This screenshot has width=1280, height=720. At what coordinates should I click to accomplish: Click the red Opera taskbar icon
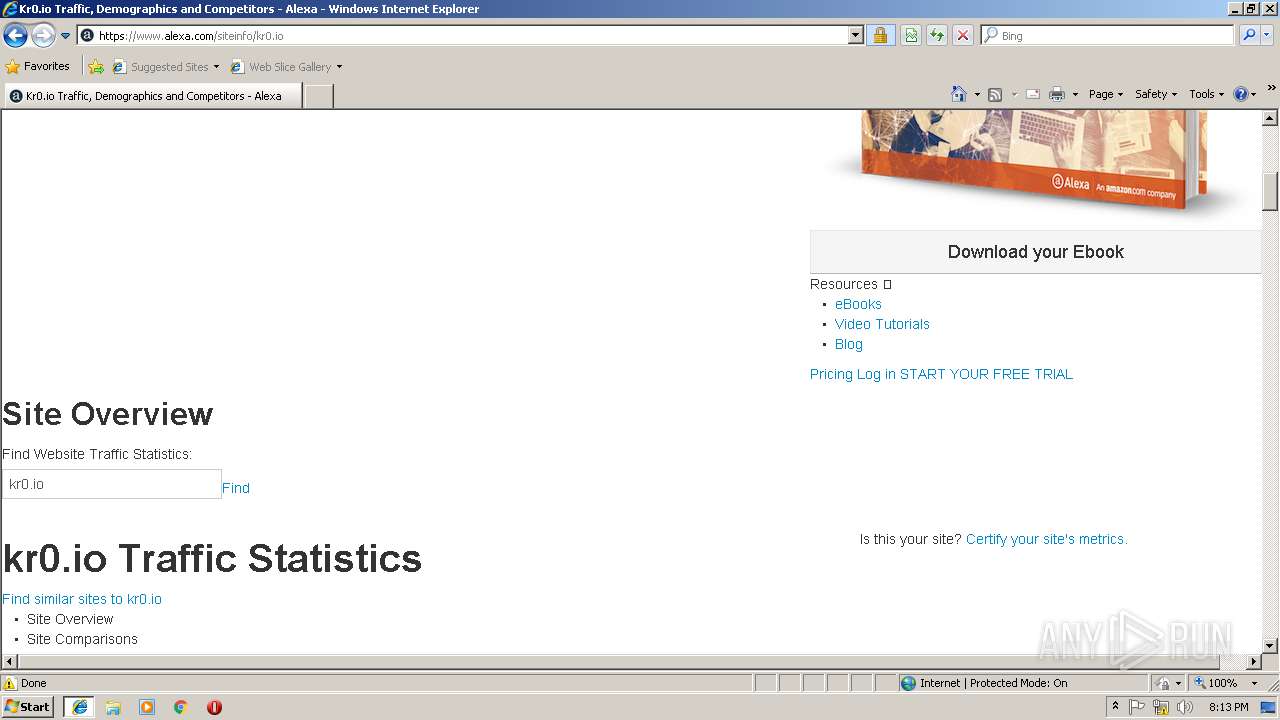click(214, 707)
